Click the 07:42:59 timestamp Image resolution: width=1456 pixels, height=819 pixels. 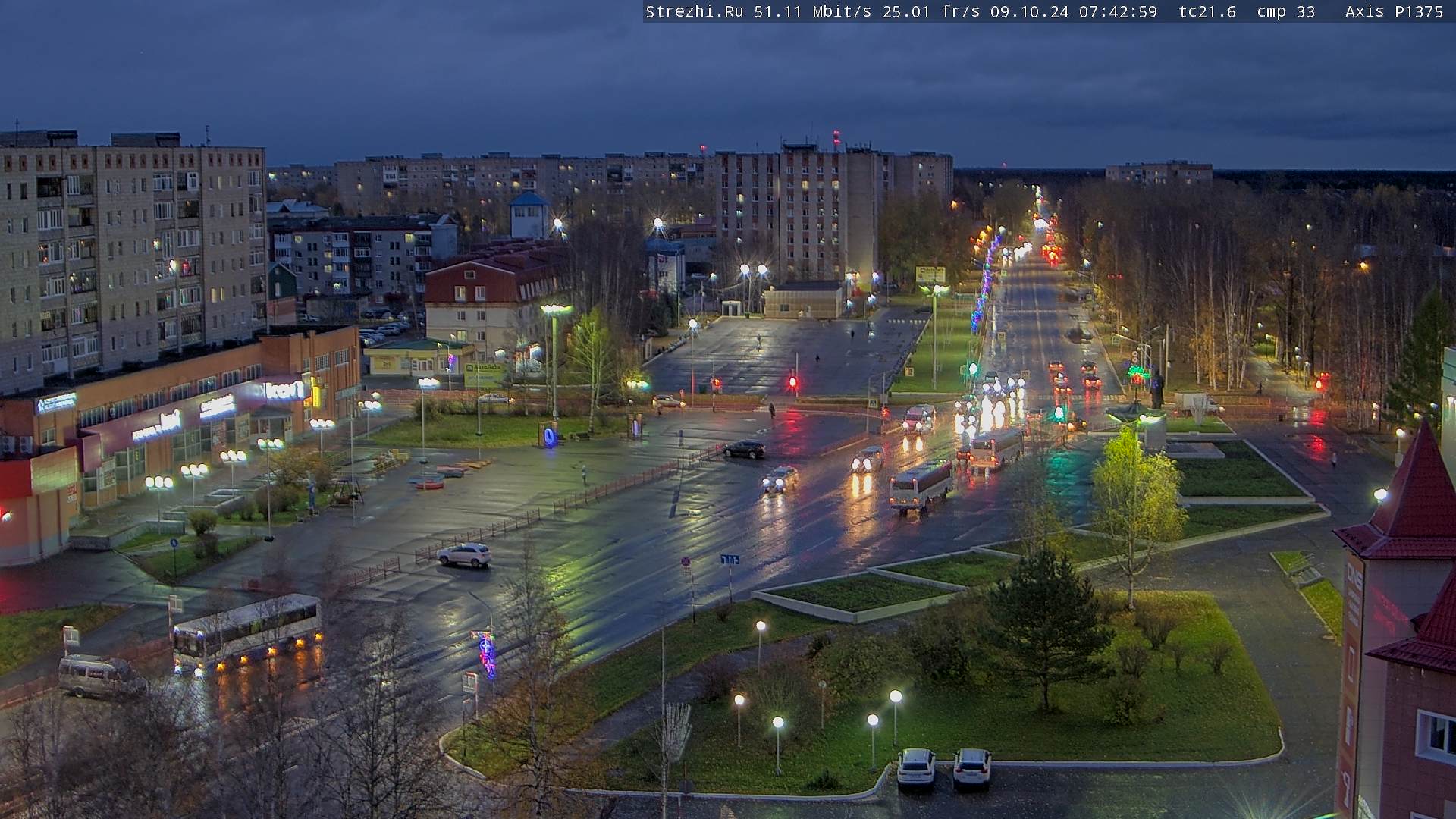[1118, 11]
